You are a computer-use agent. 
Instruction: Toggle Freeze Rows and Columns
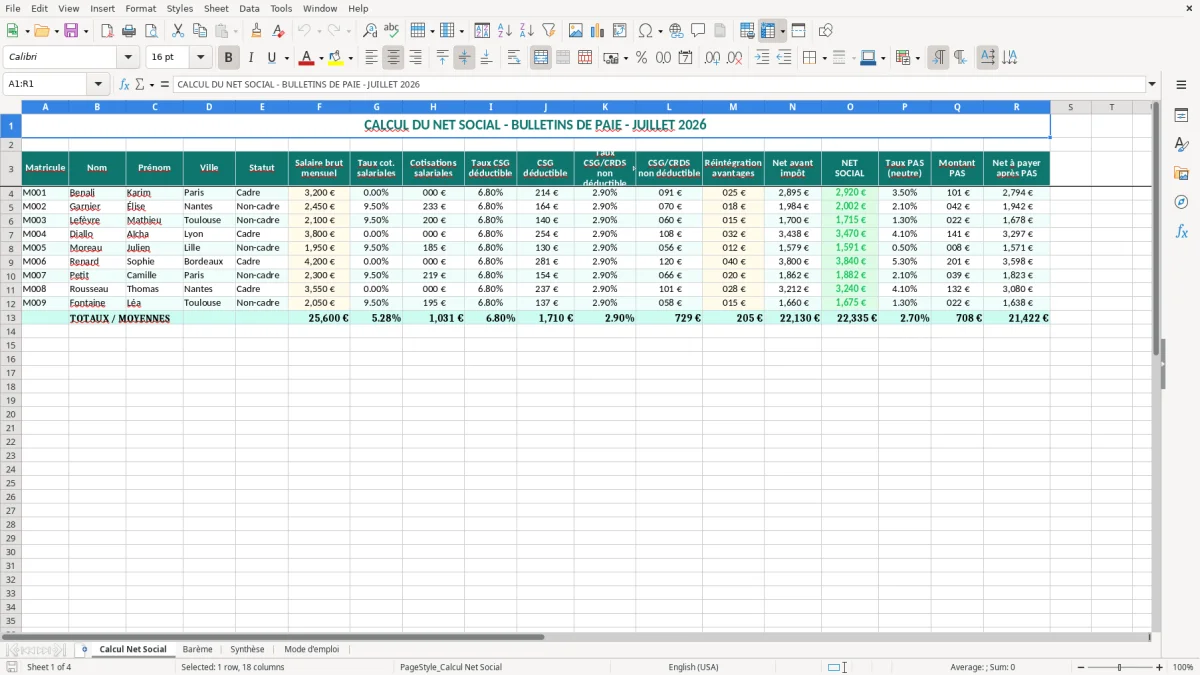[x=768, y=31]
